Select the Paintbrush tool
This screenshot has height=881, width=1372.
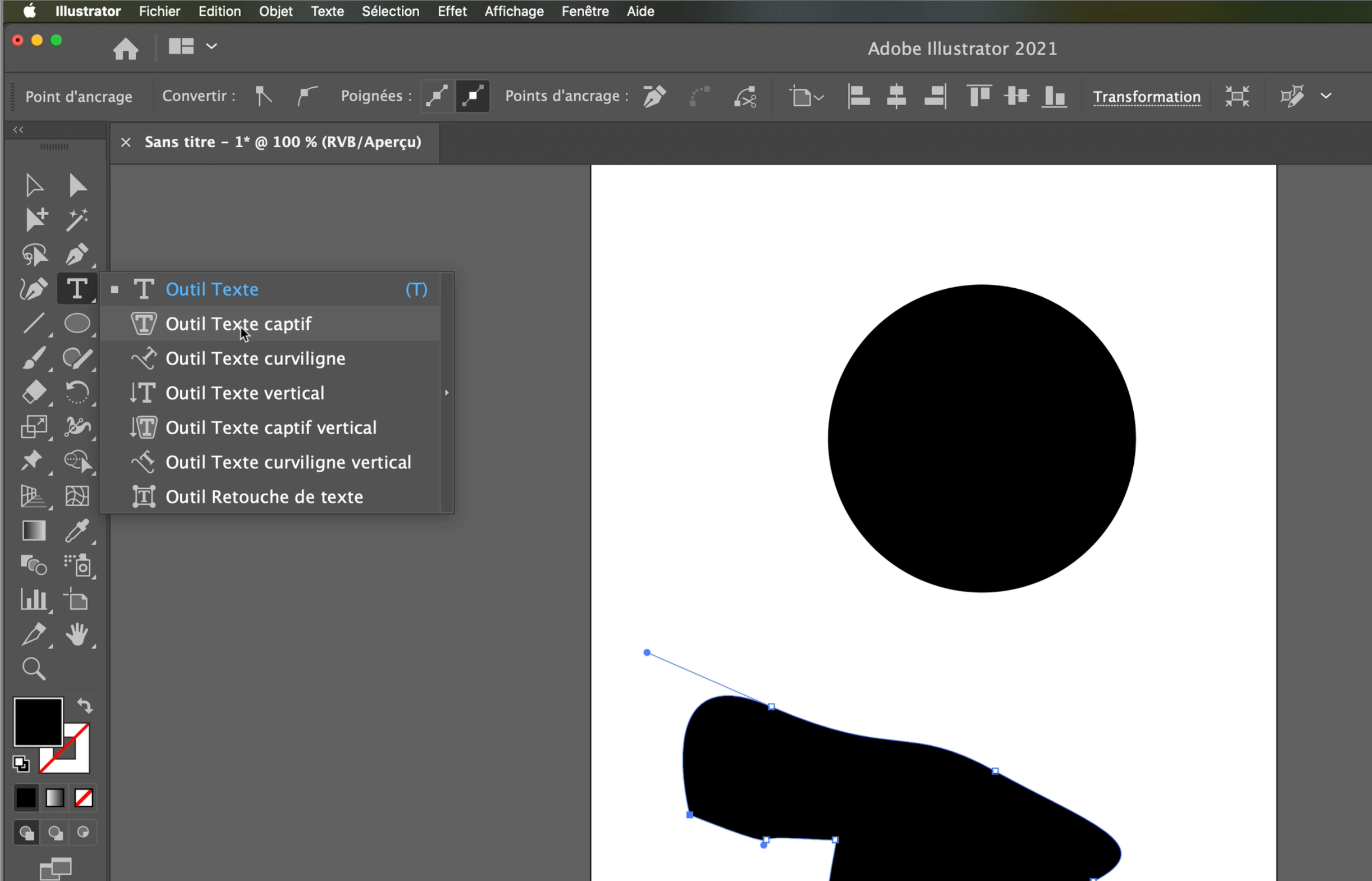click(x=34, y=358)
